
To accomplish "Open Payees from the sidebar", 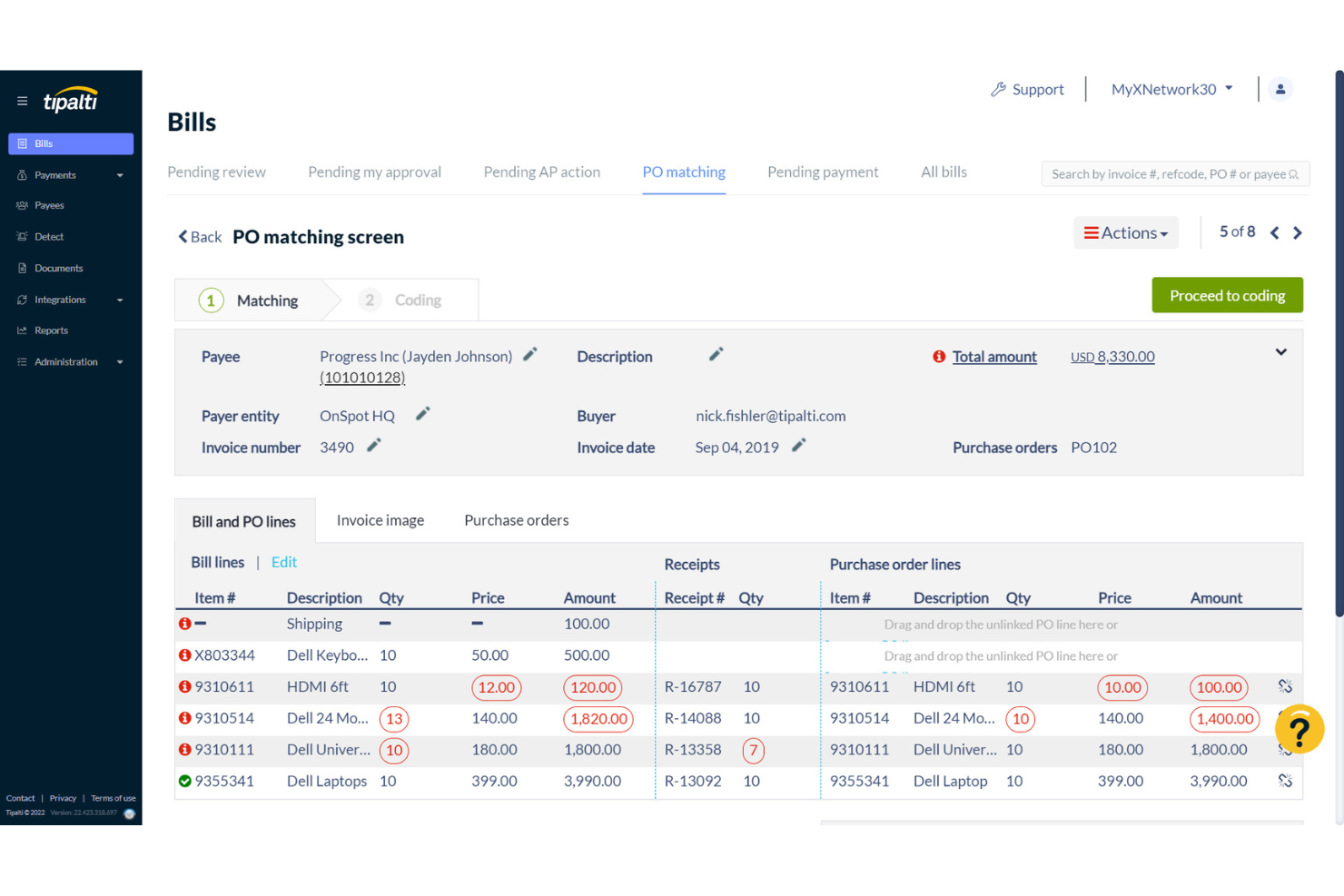I will (x=50, y=205).
